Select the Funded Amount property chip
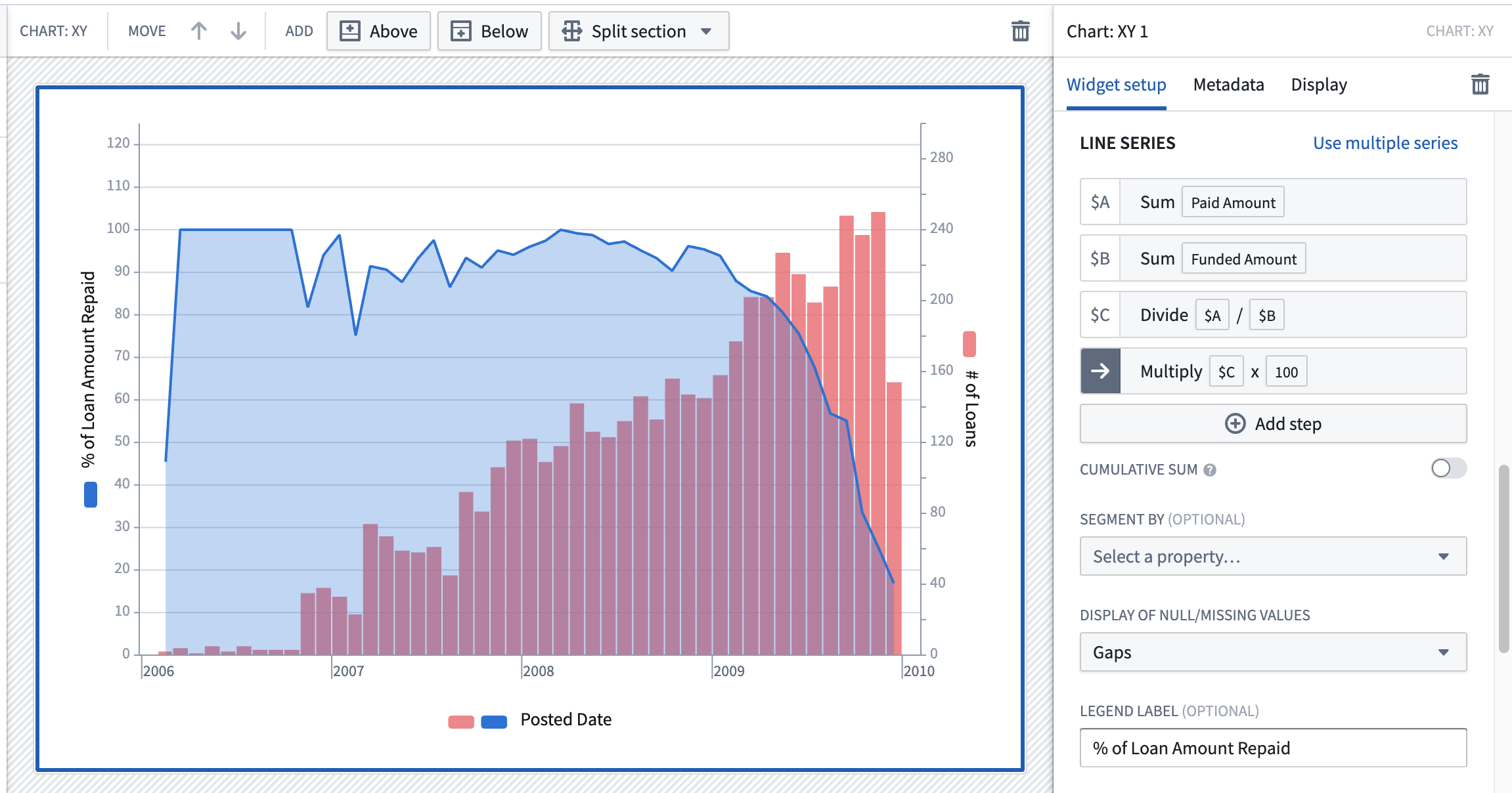 (x=1243, y=259)
